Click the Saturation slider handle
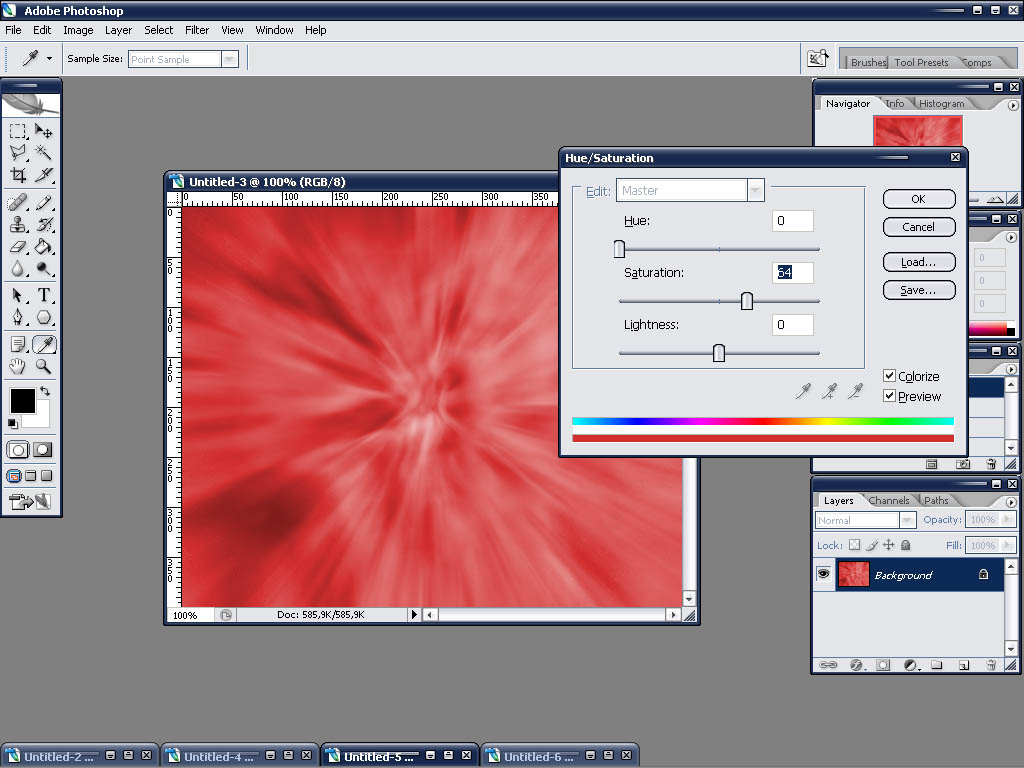 747,301
